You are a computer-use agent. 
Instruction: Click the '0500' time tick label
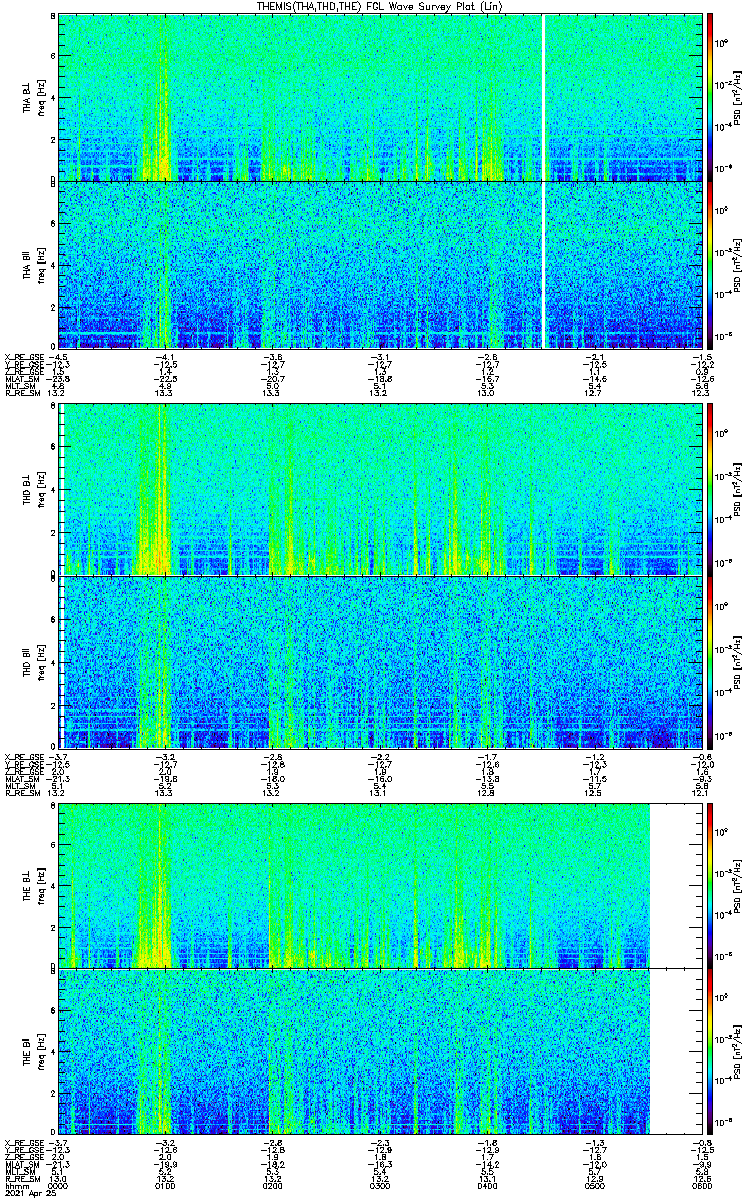coord(594,1186)
